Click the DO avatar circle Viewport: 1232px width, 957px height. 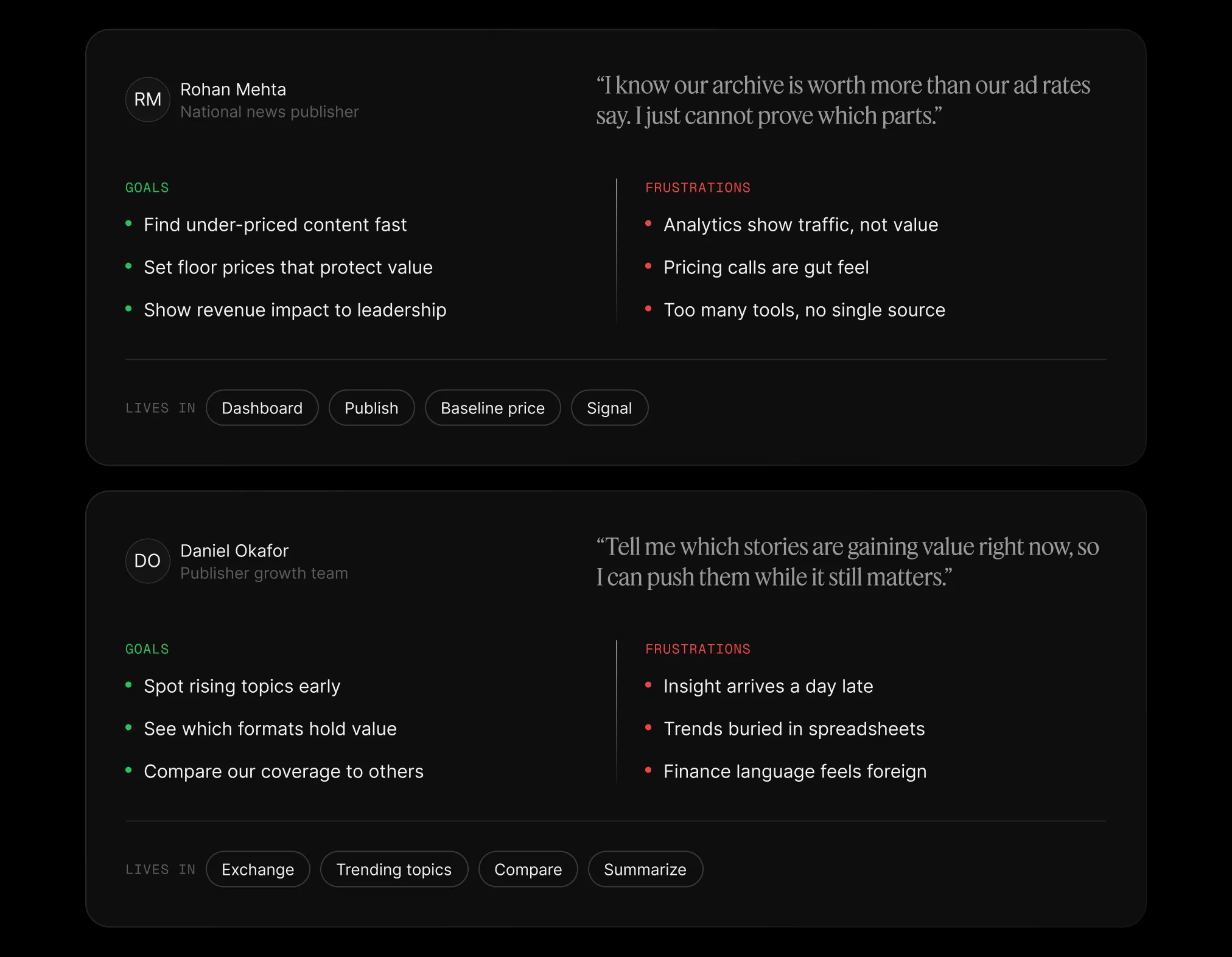pyautogui.click(x=147, y=561)
